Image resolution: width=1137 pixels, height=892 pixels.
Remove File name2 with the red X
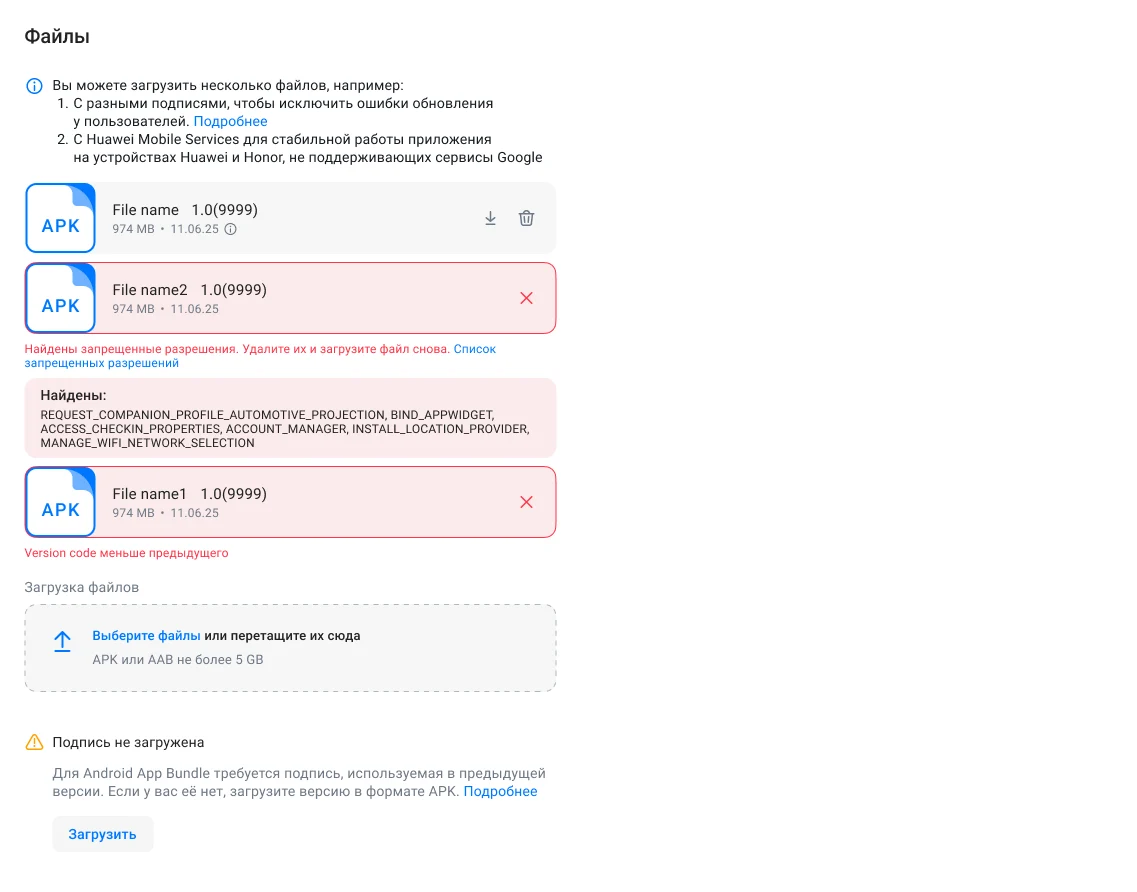pyautogui.click(x=526, y=298)
